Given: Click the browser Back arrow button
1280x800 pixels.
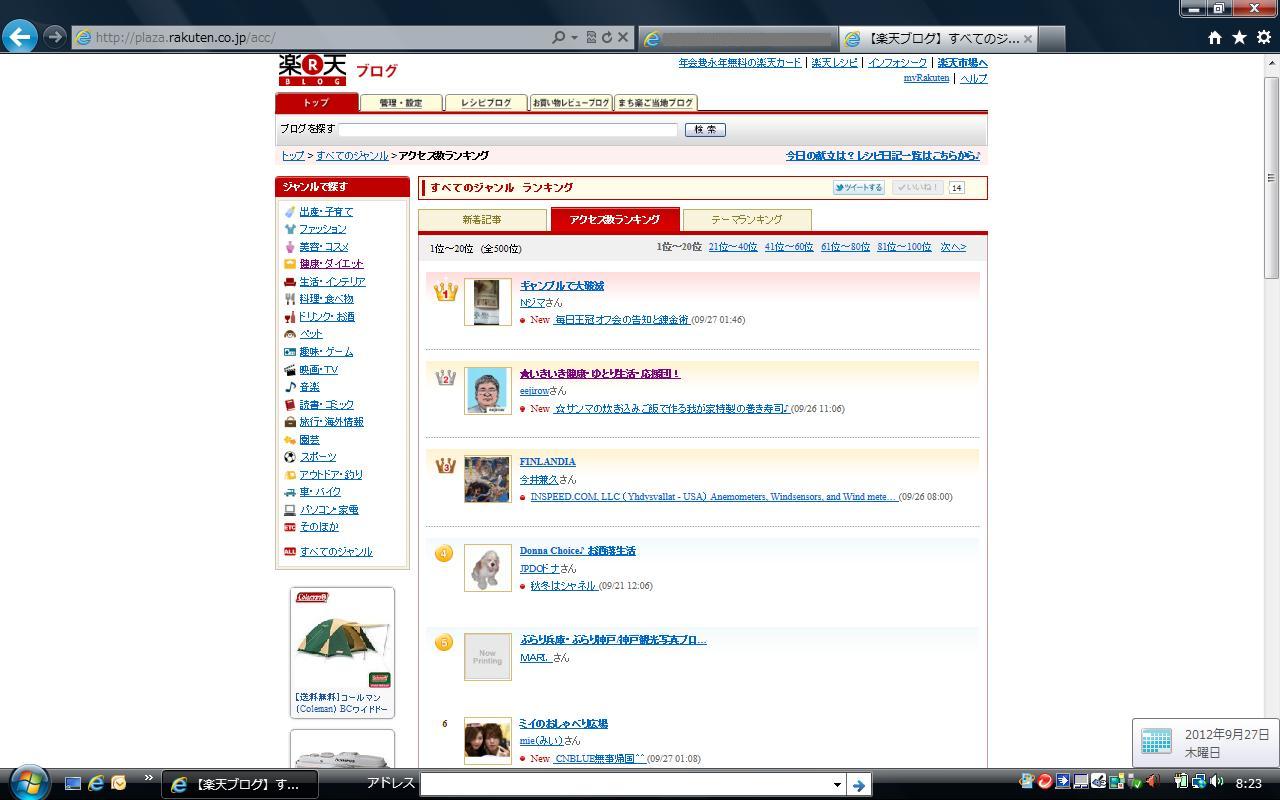Looking at the screenshot, I should pos(20,37).
